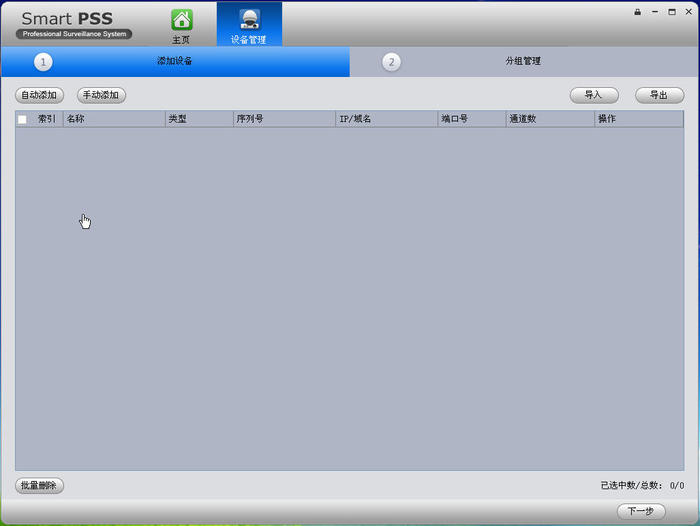Click the 已选中数/总数 status text
700x526 pixels.
[642, 485]
